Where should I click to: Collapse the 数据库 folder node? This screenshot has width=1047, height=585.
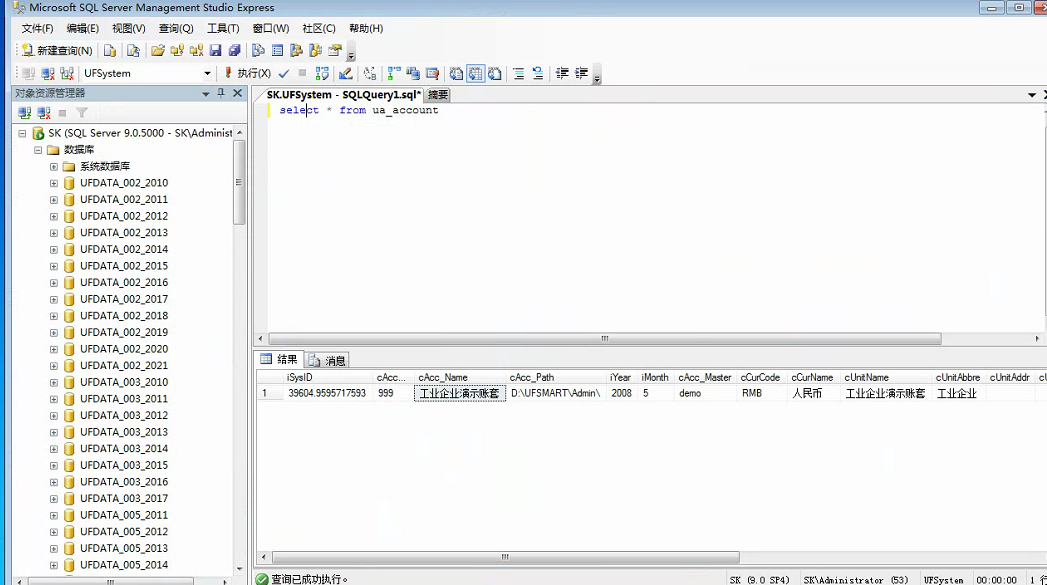coord(38,150)
